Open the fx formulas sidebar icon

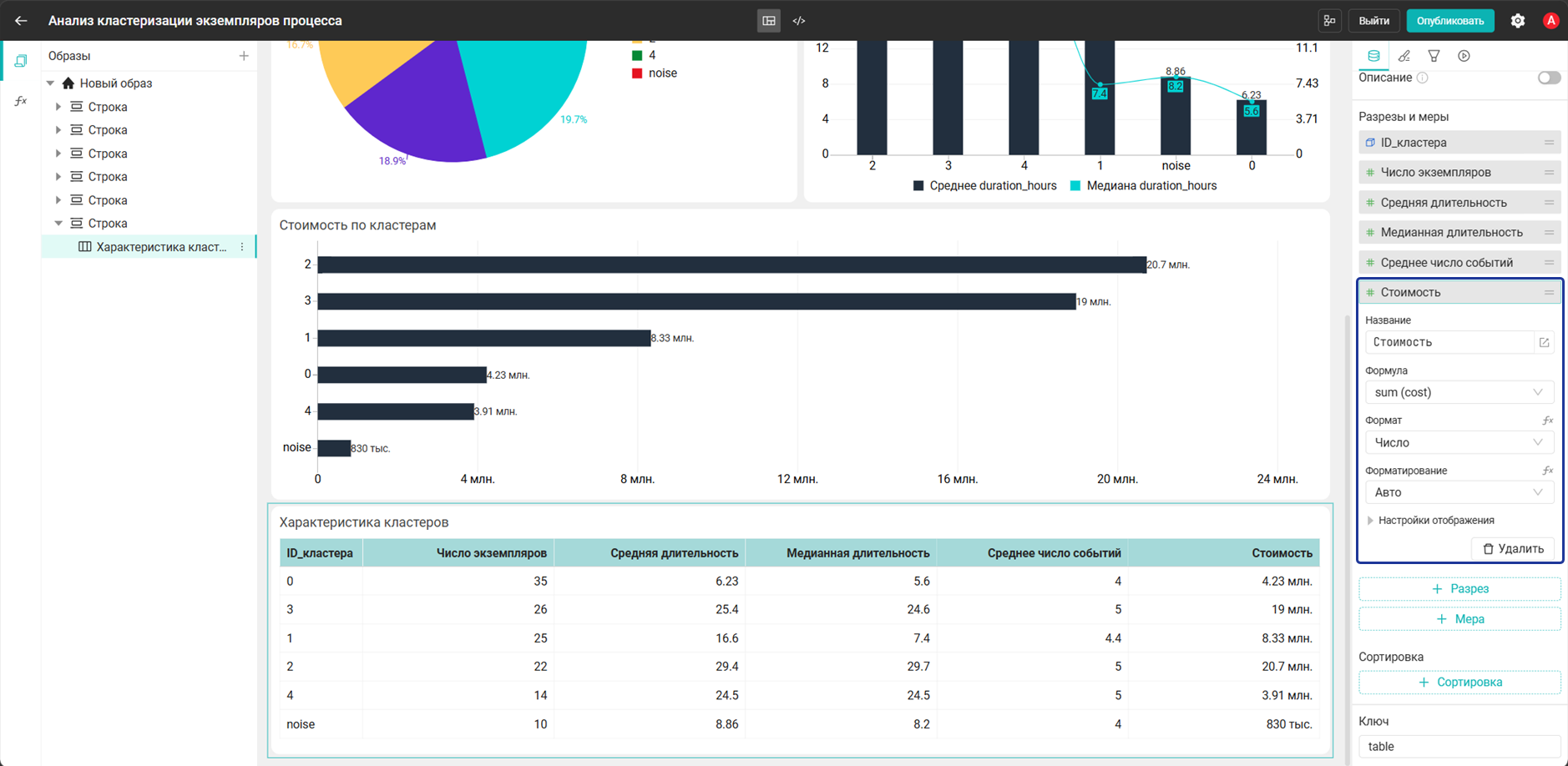tap(21, 101)
